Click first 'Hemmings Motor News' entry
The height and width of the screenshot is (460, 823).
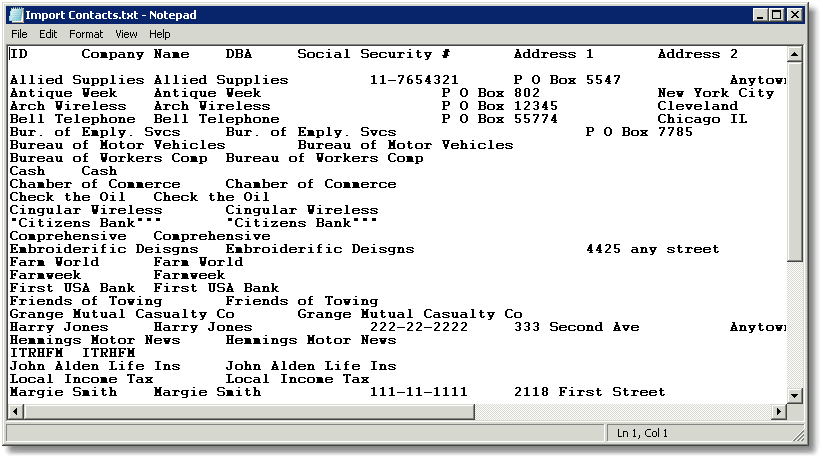point(95,340)
